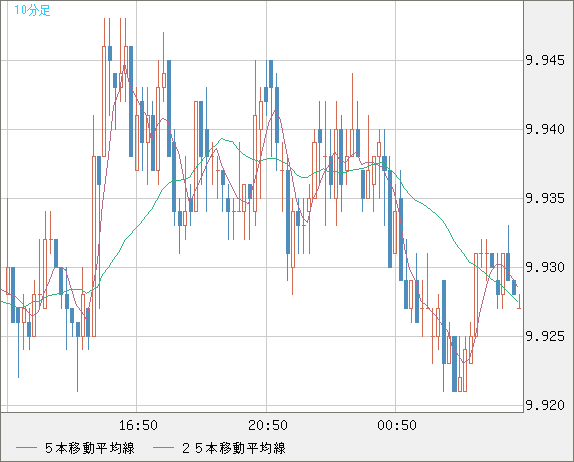Click the 9.945 price axis label

click(x=545, y=60)
